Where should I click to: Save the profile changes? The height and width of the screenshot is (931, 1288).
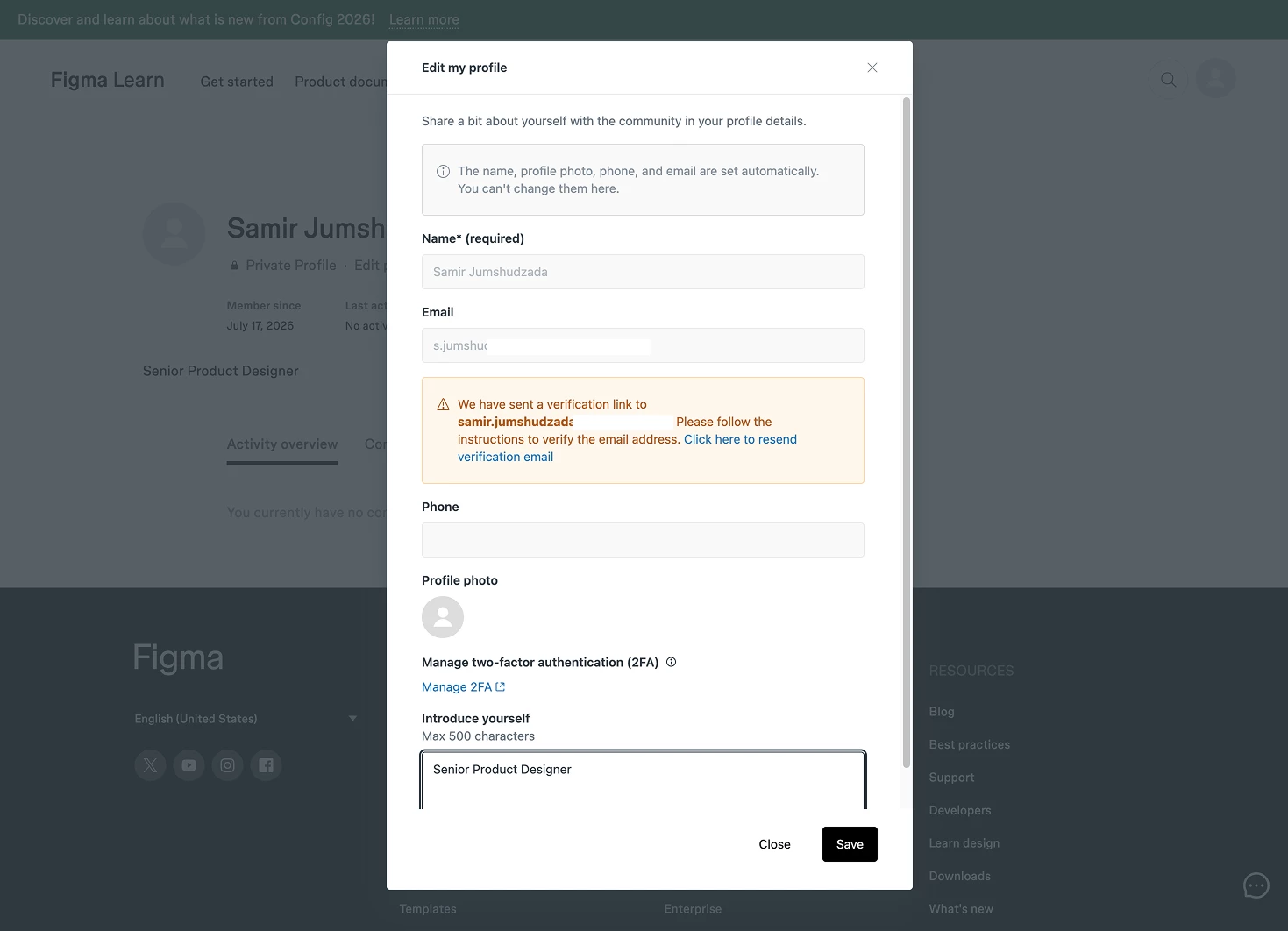point(850,844)
